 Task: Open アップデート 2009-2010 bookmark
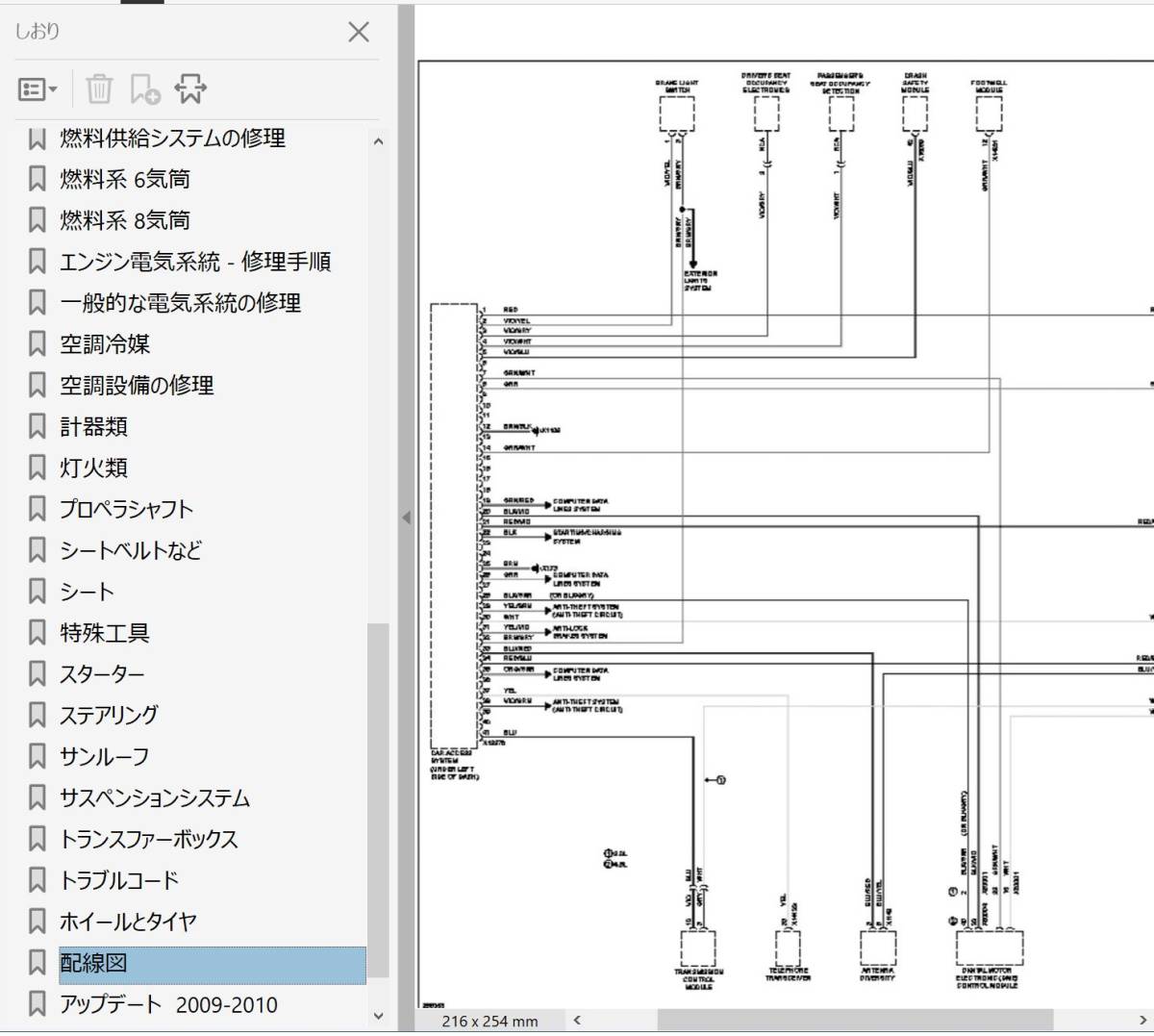pyautogui.click(x=168, y=1005)
